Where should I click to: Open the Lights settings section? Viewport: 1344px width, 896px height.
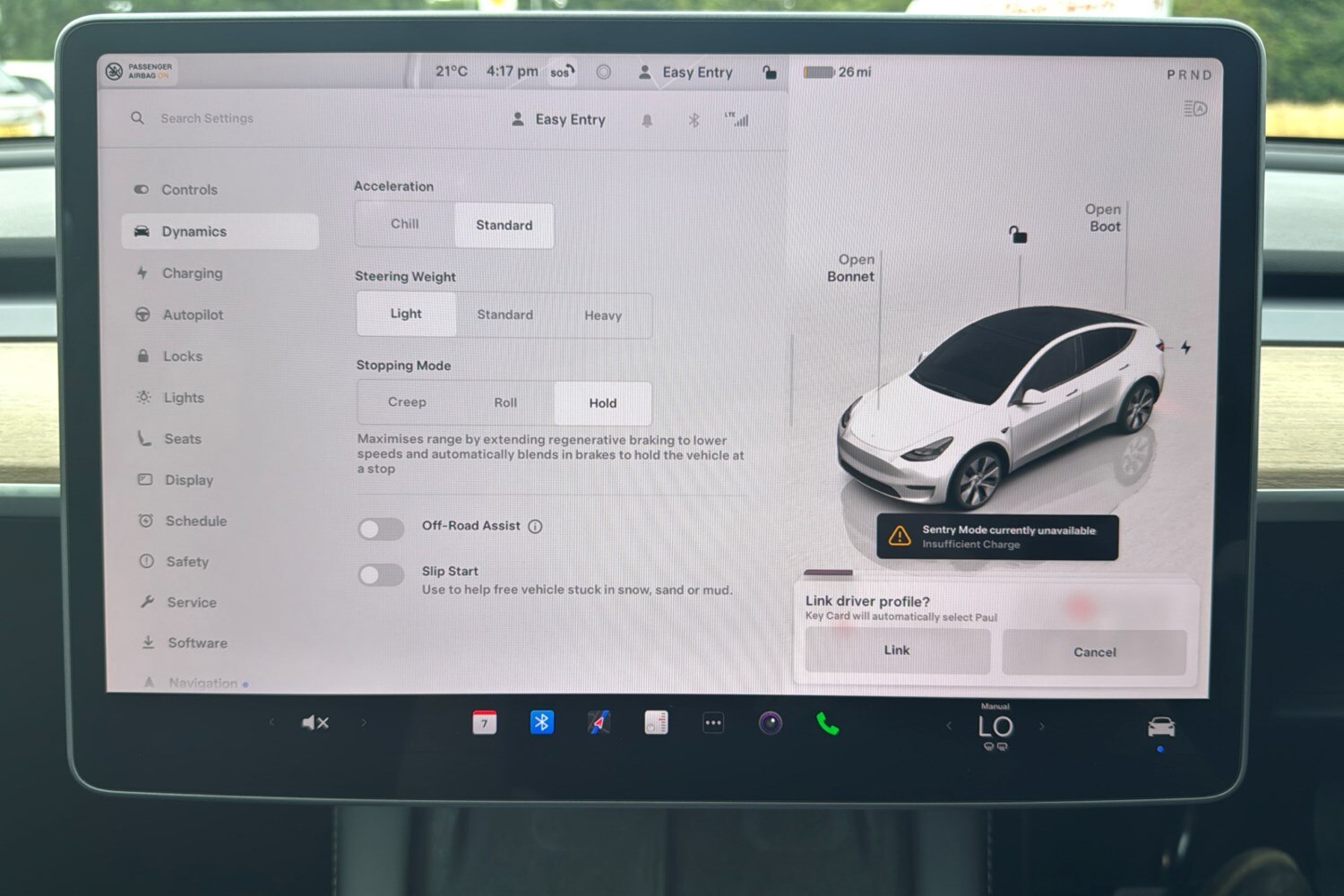click(170, 397)
